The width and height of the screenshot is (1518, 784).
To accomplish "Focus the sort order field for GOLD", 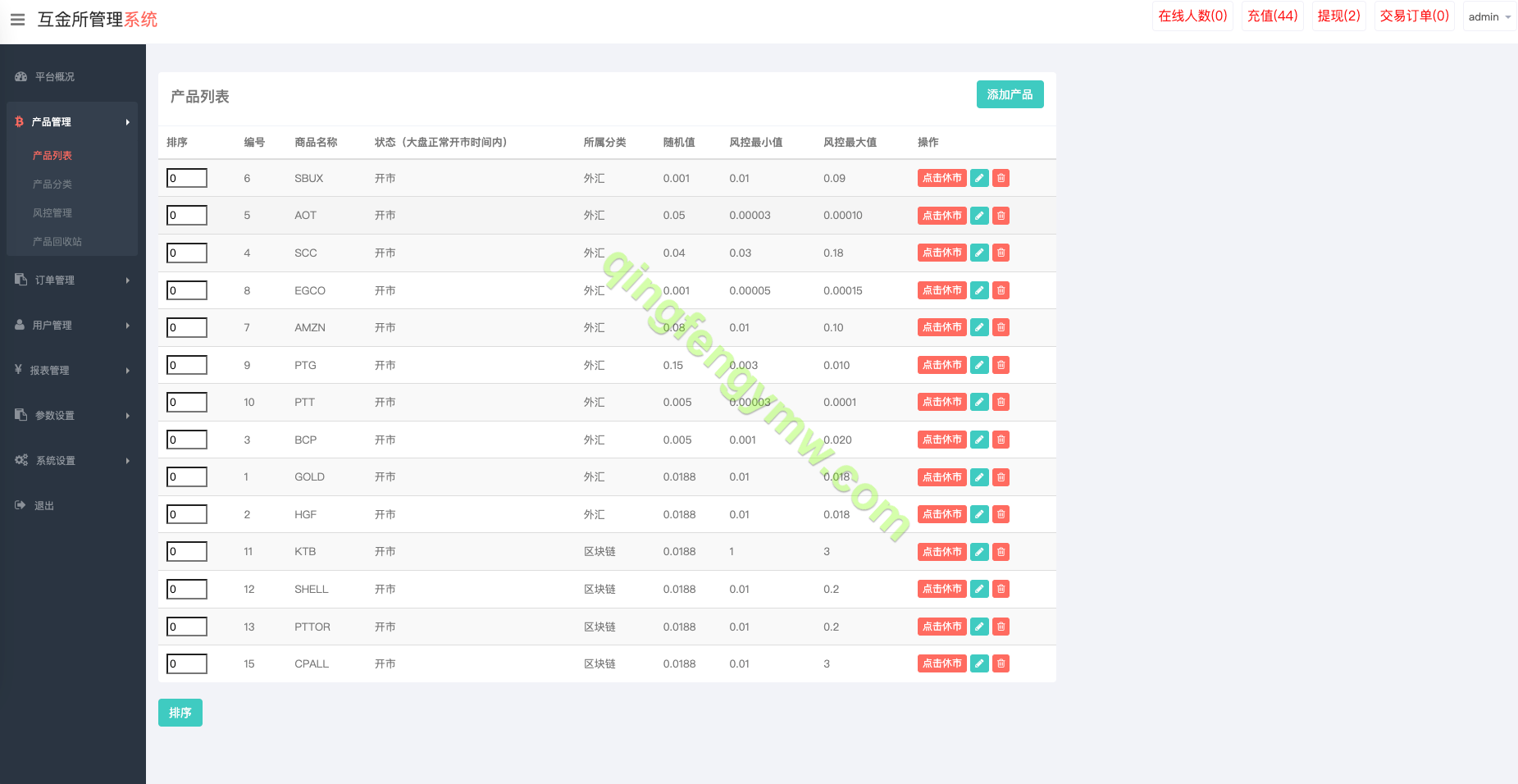I will 187,476.
